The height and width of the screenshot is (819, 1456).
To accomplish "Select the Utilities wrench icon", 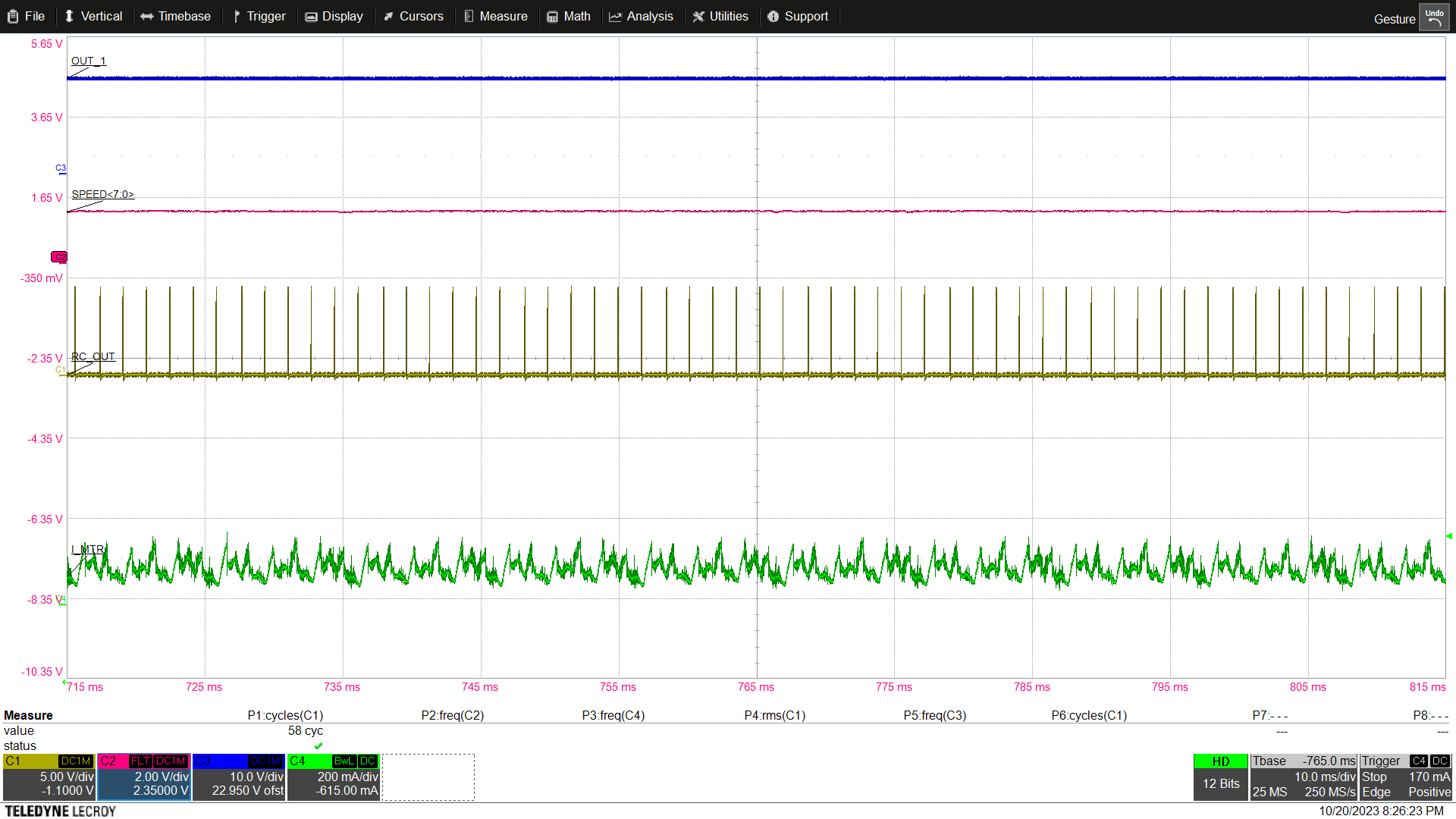I will click(698, 16).
